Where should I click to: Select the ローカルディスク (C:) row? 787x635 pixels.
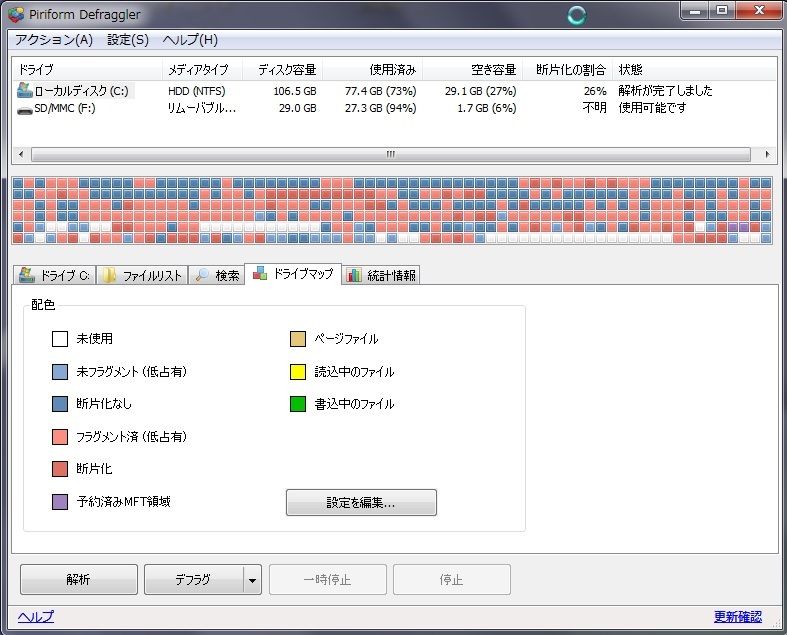click(x=395, y=91)
